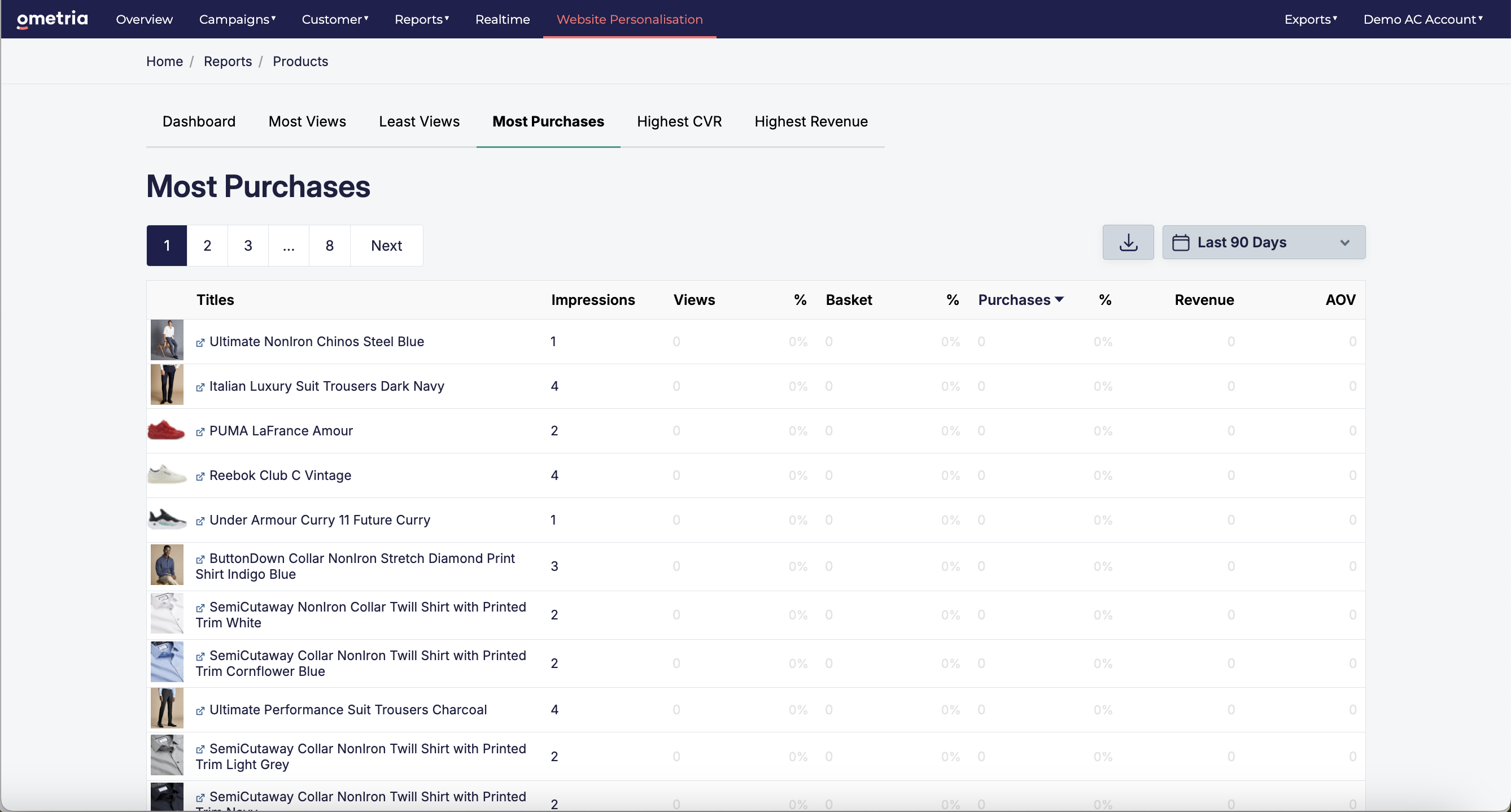
Task: Open external link icon for Twill Shirt Trim White
Action: [200, 608]
